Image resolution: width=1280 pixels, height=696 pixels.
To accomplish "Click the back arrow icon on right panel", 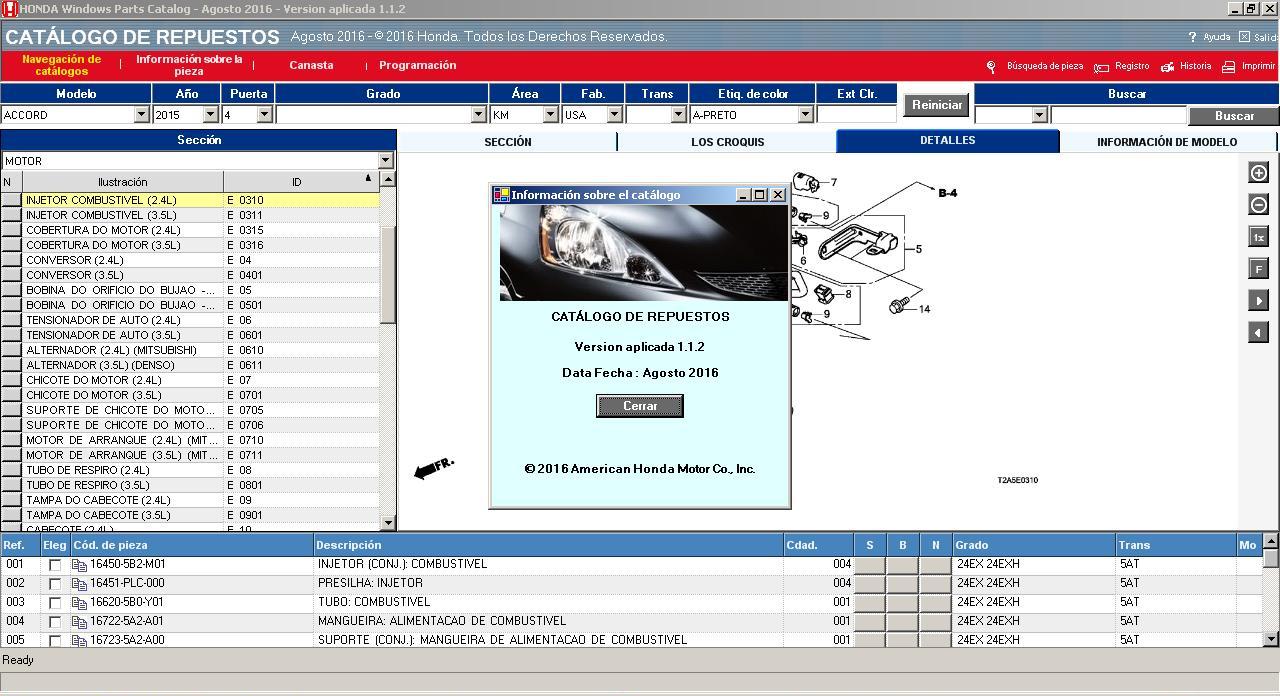I will [x=1258, y=332].
